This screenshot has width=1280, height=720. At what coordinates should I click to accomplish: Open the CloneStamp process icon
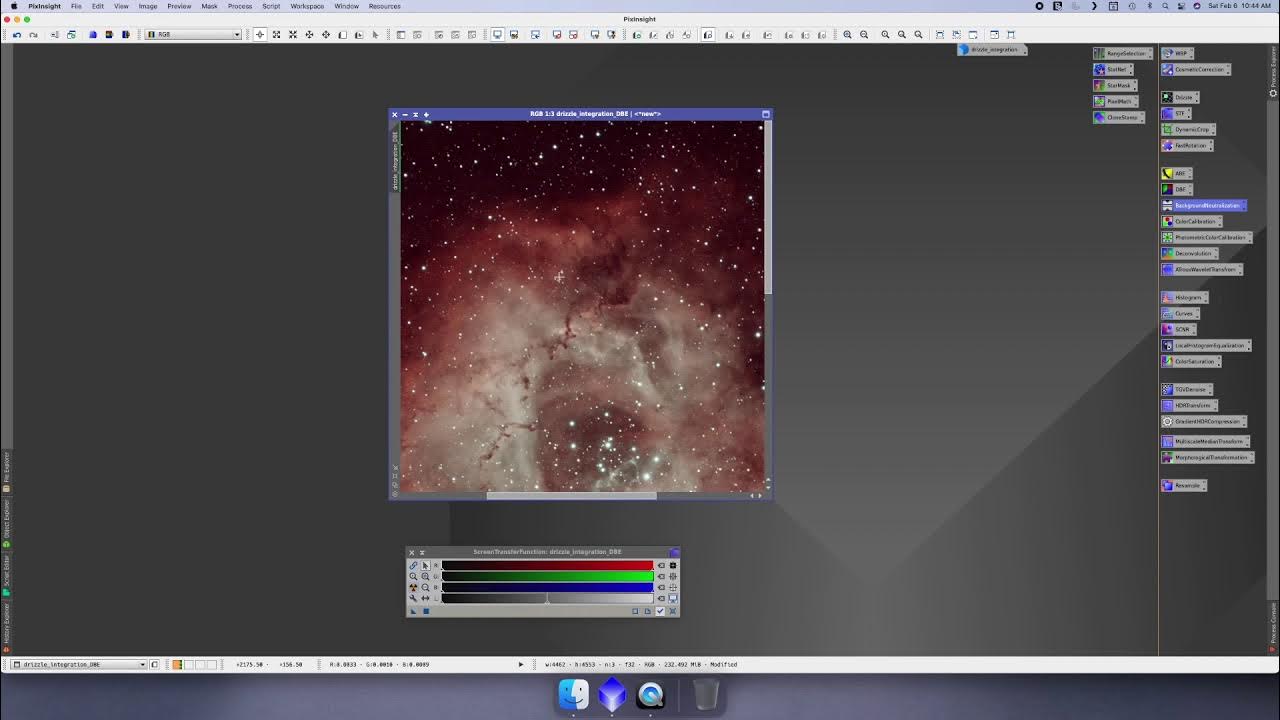[1119, 117]
